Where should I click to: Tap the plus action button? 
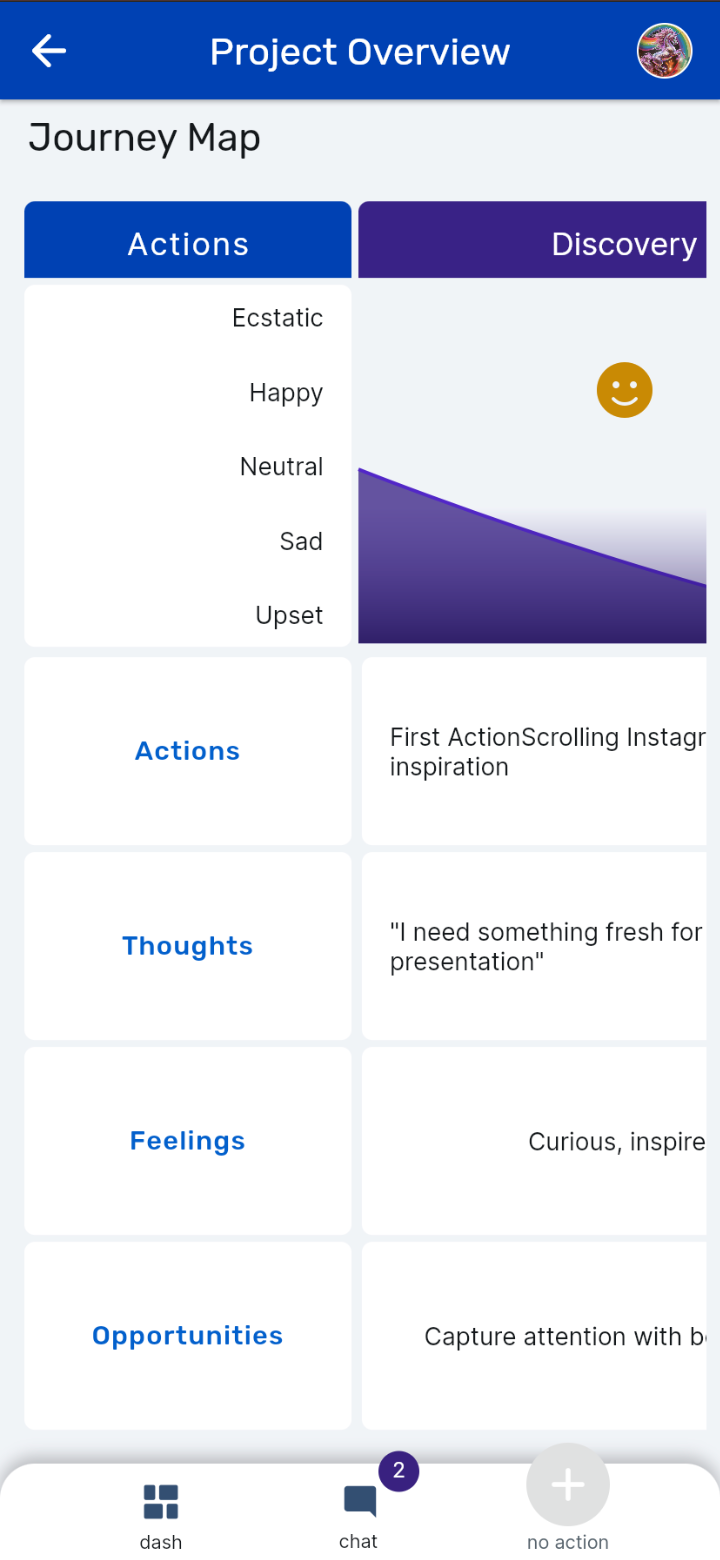pyautogui.click(x=567, y=1485)
